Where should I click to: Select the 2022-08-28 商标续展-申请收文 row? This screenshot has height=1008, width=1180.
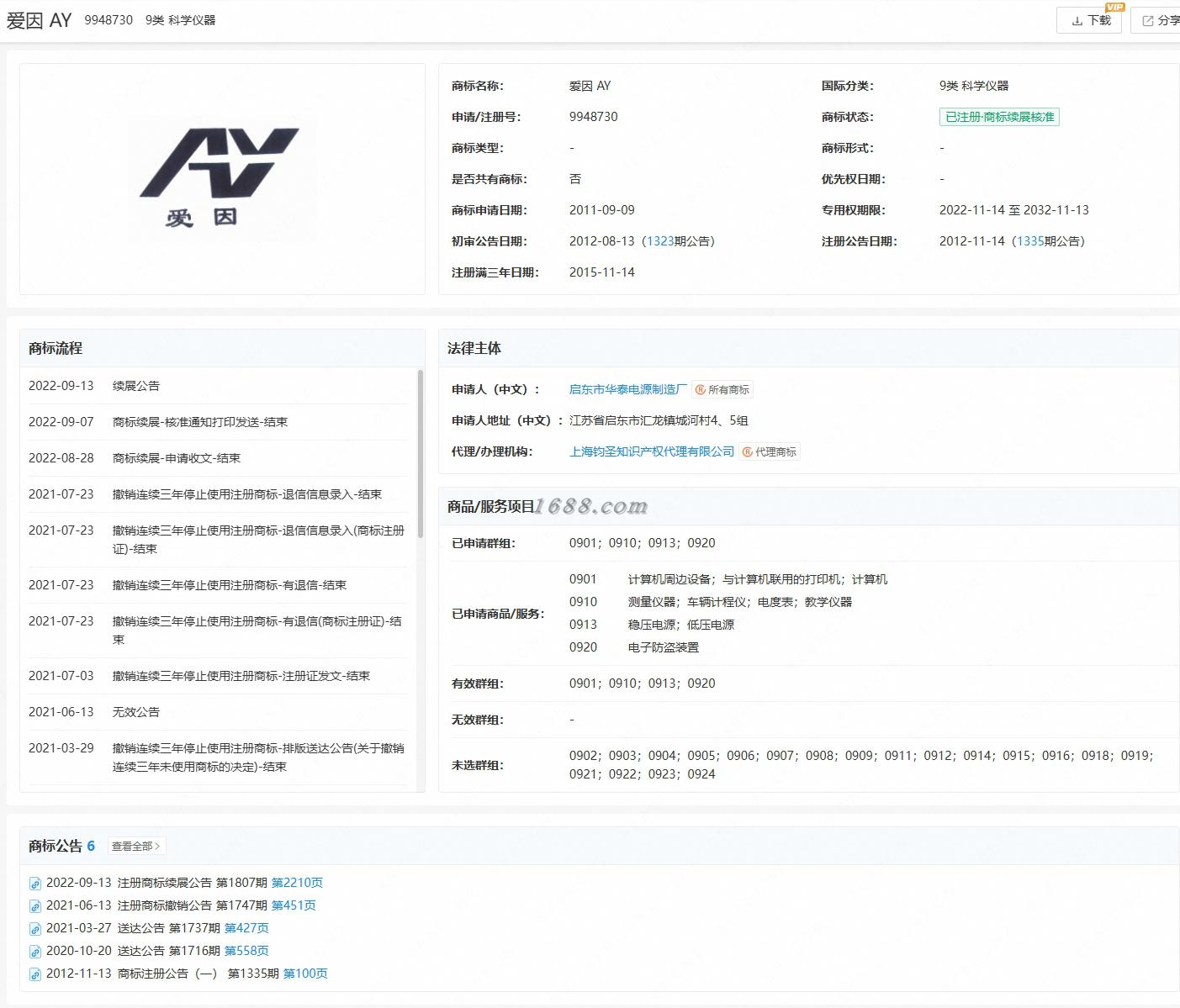(218, 458)
